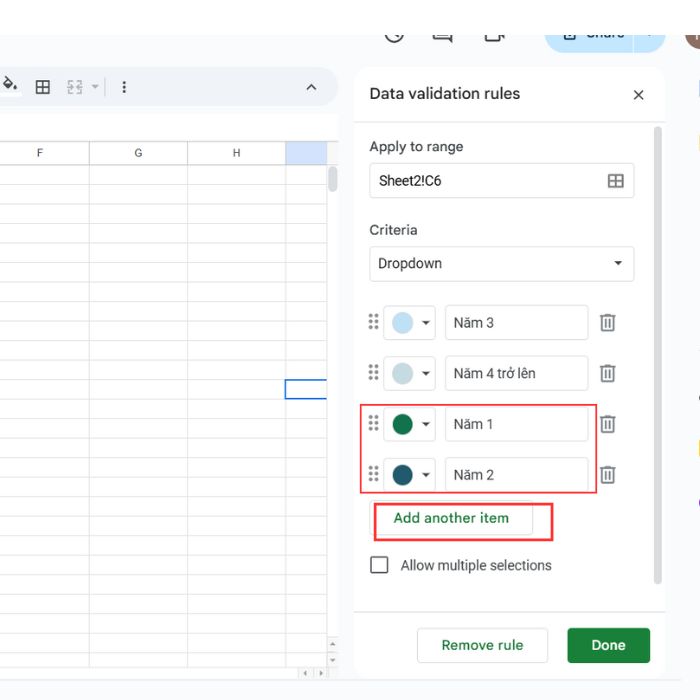The height and width of the screenshot is (700, 700).
Task: Click the fill color paint bucket icon
Action: [x=10, y=84]
